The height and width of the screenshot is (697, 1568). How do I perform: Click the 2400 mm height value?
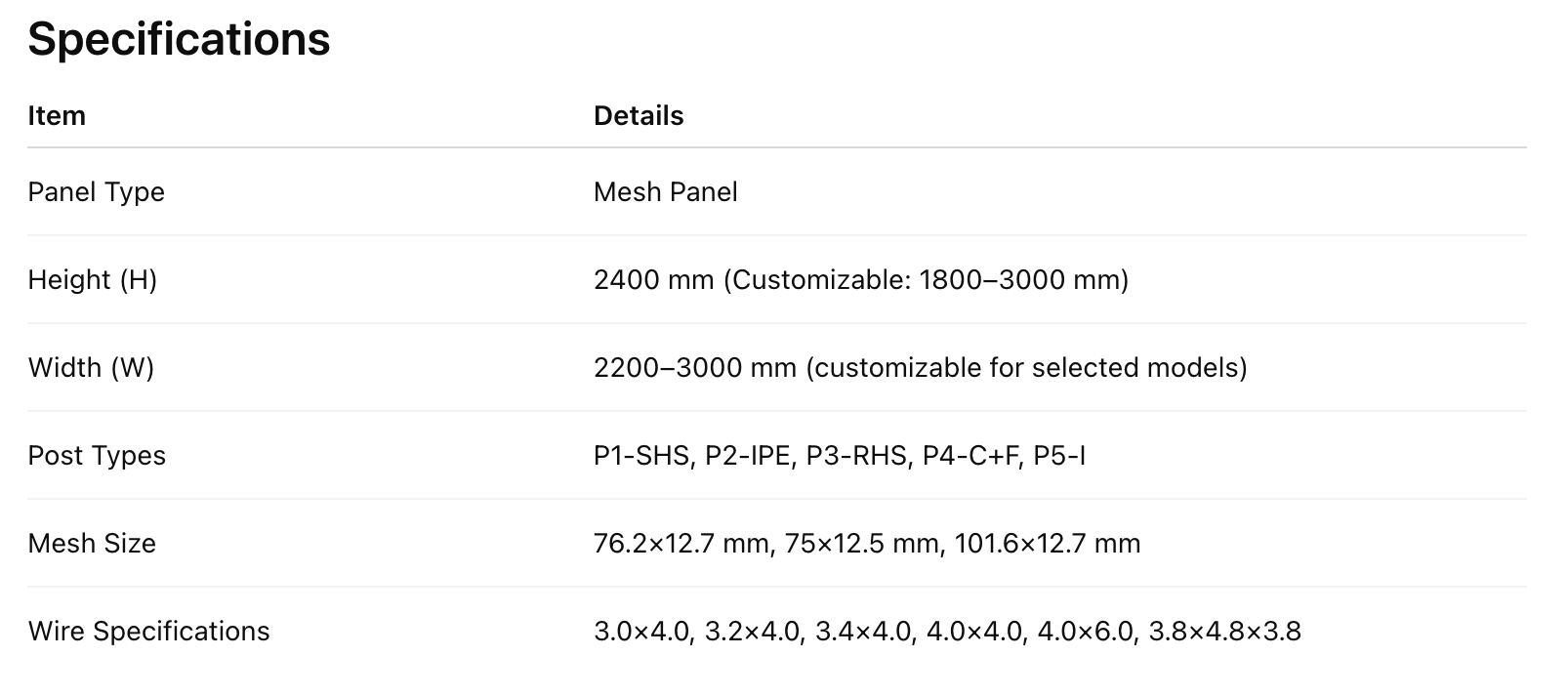point(653,280)
